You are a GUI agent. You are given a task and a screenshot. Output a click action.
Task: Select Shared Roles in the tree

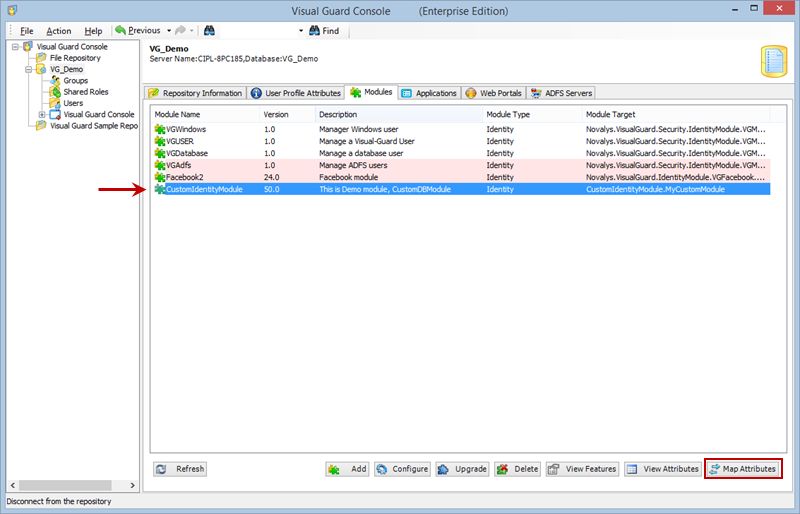pyautogui.click(x=86, y=92)
